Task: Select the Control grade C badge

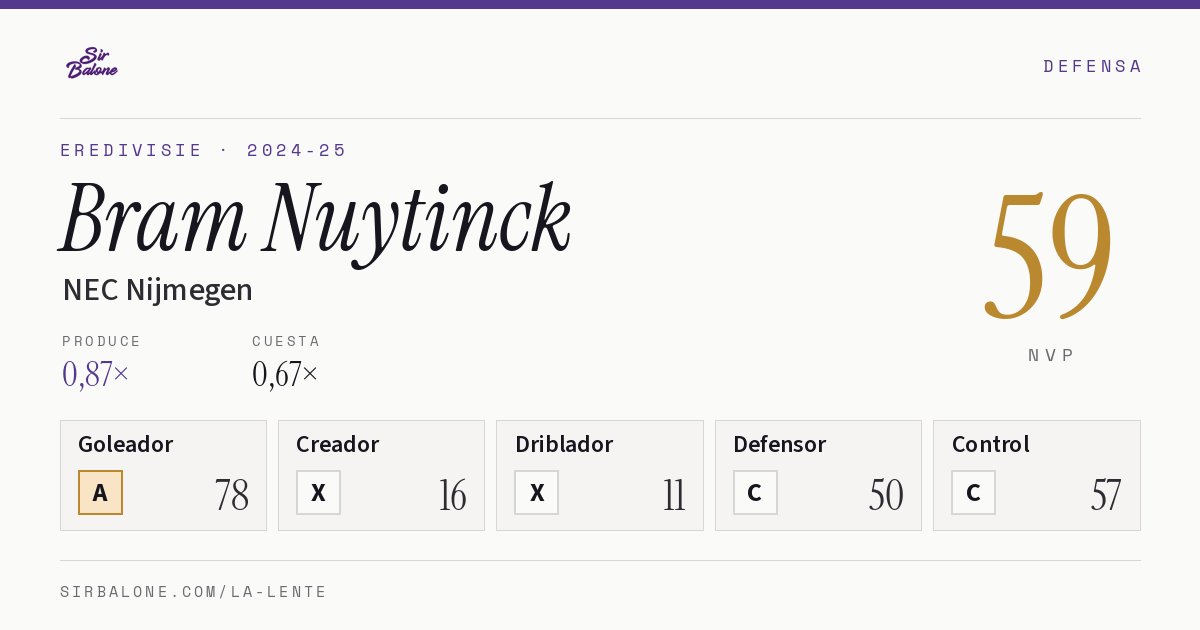Action: tap(973, 492)
